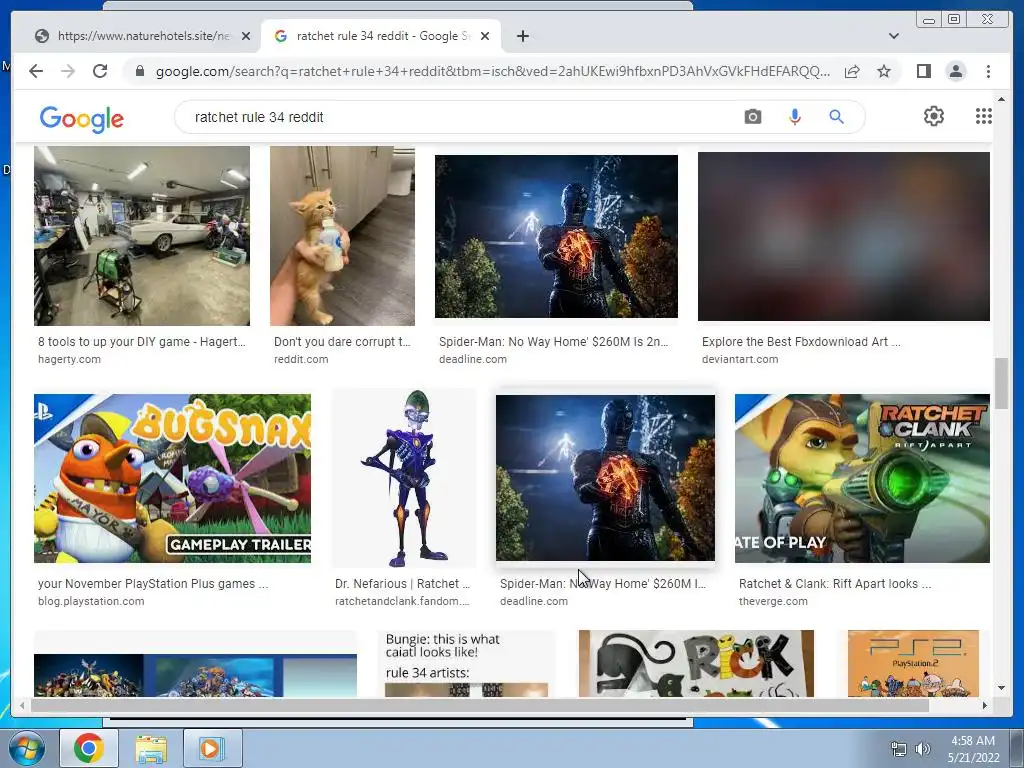Screen dimensions: 1024x768
Task: Switch to the naturehotels.site tab
Action: (142, 36)
